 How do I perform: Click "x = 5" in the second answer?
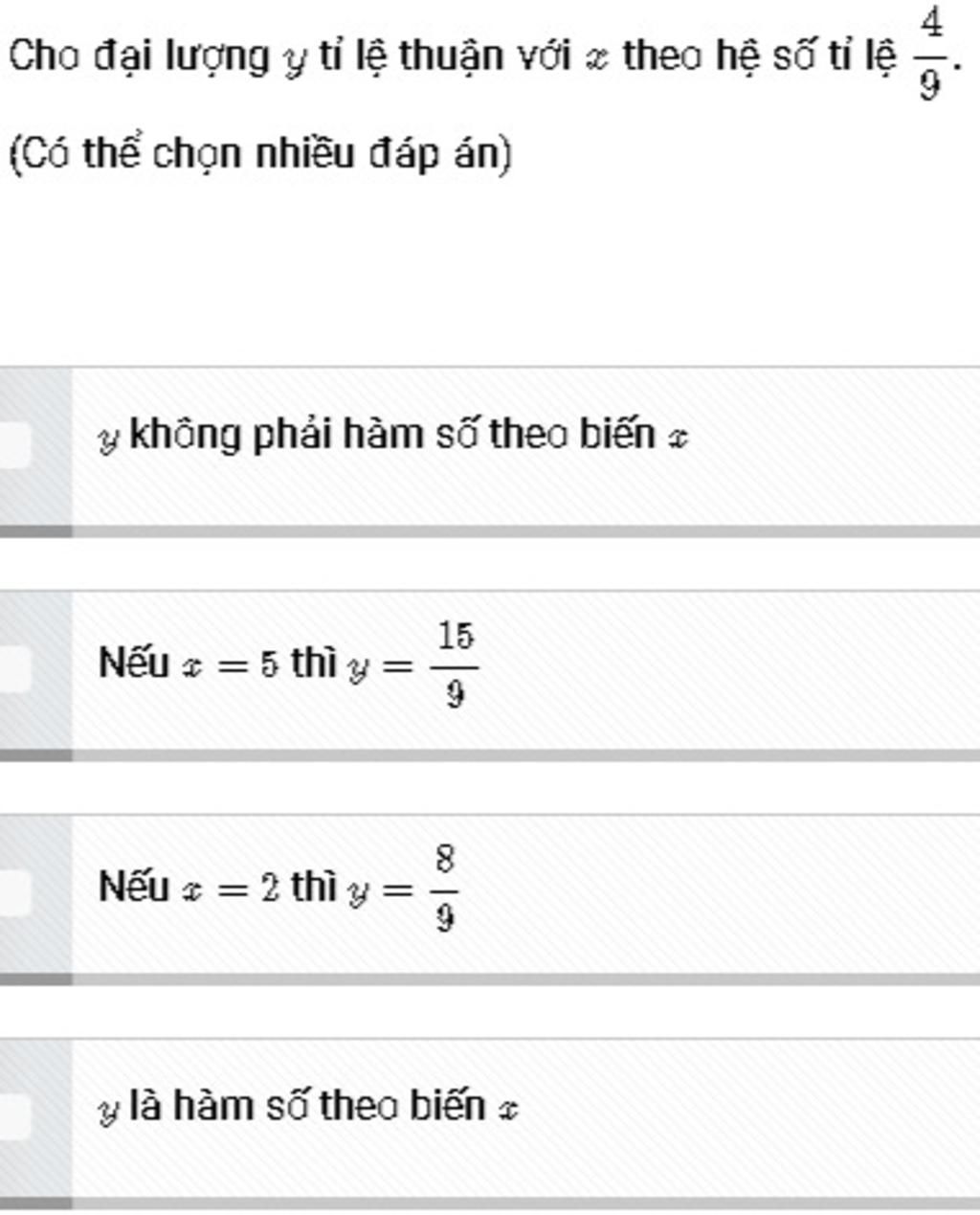point(231,664)
